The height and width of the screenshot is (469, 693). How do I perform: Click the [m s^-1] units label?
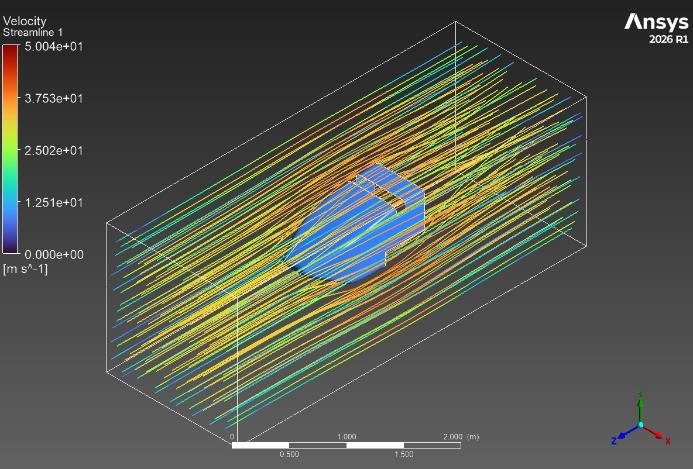[25, 269]
